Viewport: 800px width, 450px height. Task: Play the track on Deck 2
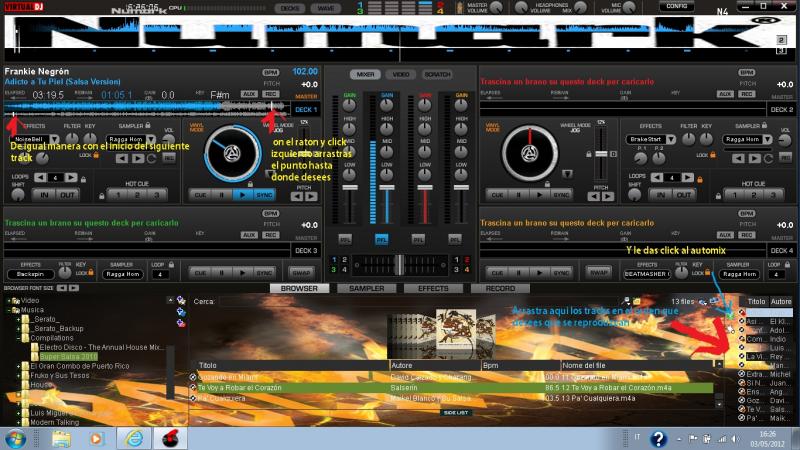coord(540,195)
